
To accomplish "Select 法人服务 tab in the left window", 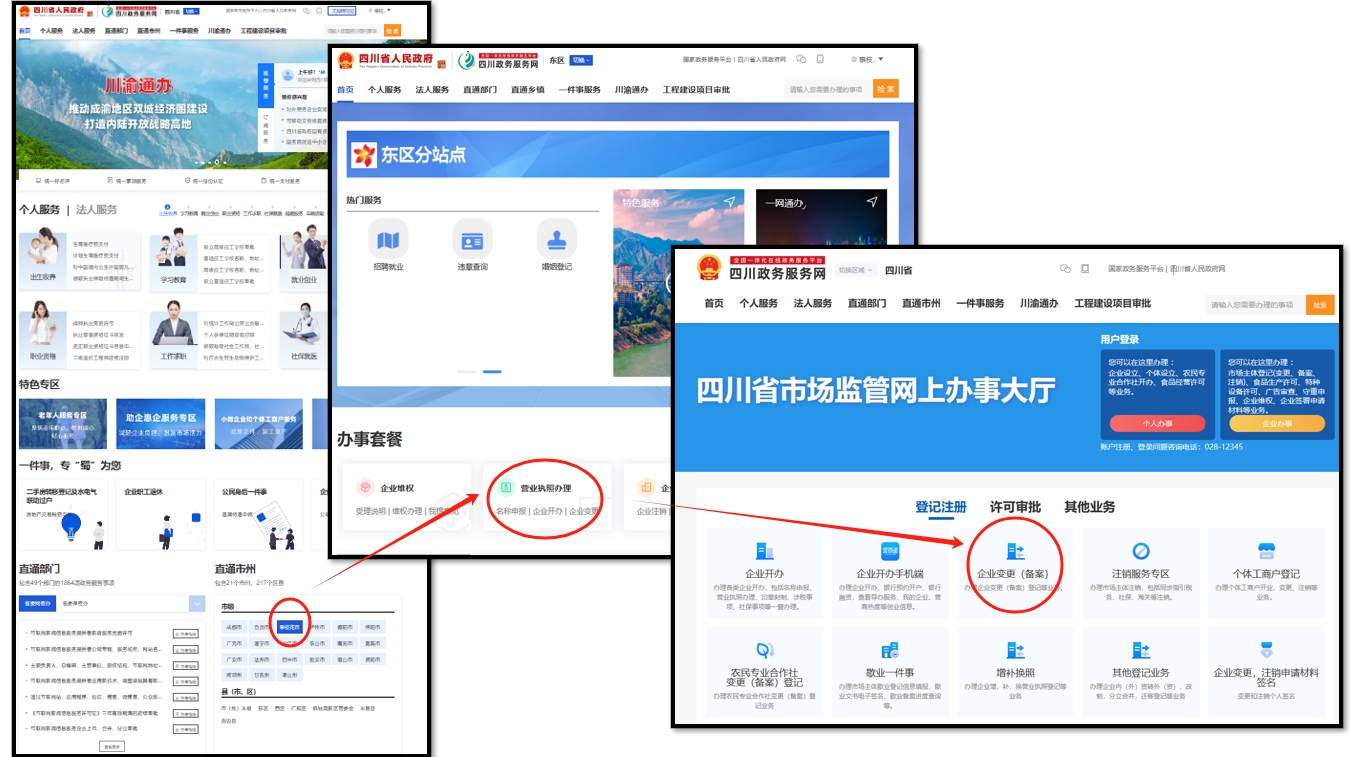I will [97, 209].
